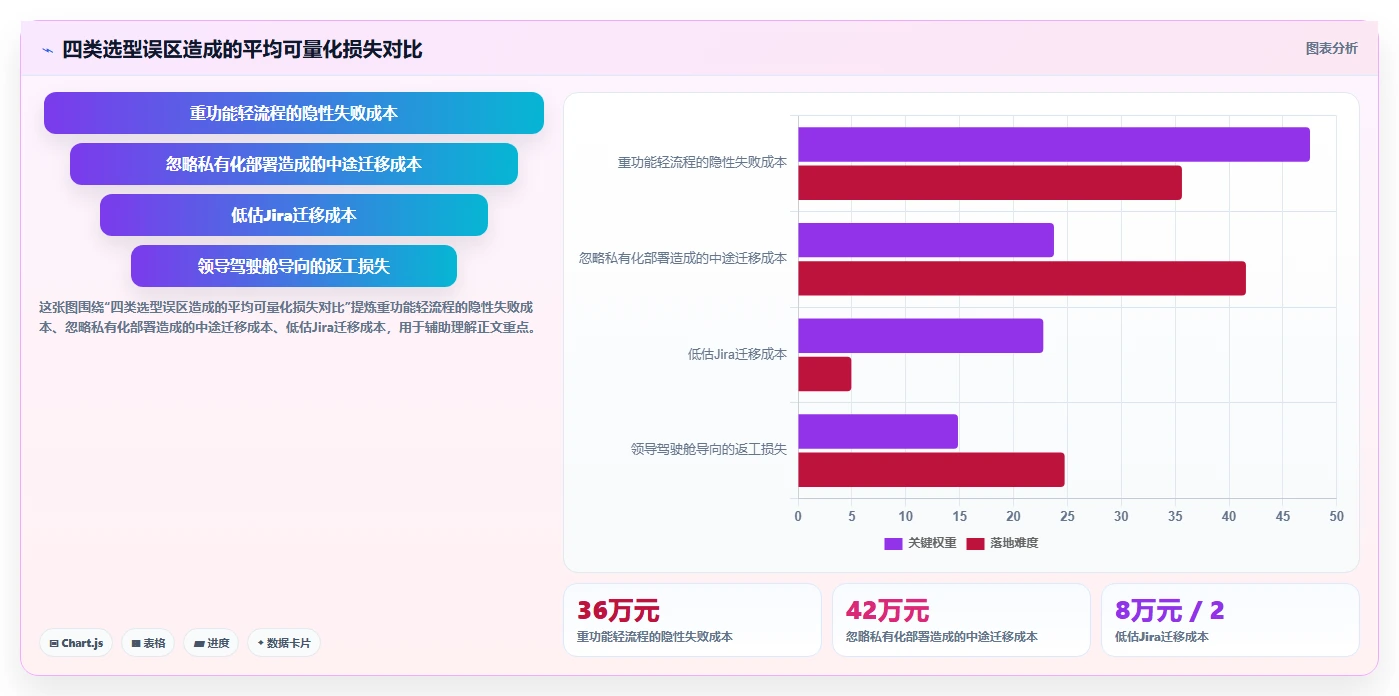Click the purple bar for 忽略私有化部署造成的中途迁移成本
1399x696 pixels.
pyautogui.click(x=926, y=240)
